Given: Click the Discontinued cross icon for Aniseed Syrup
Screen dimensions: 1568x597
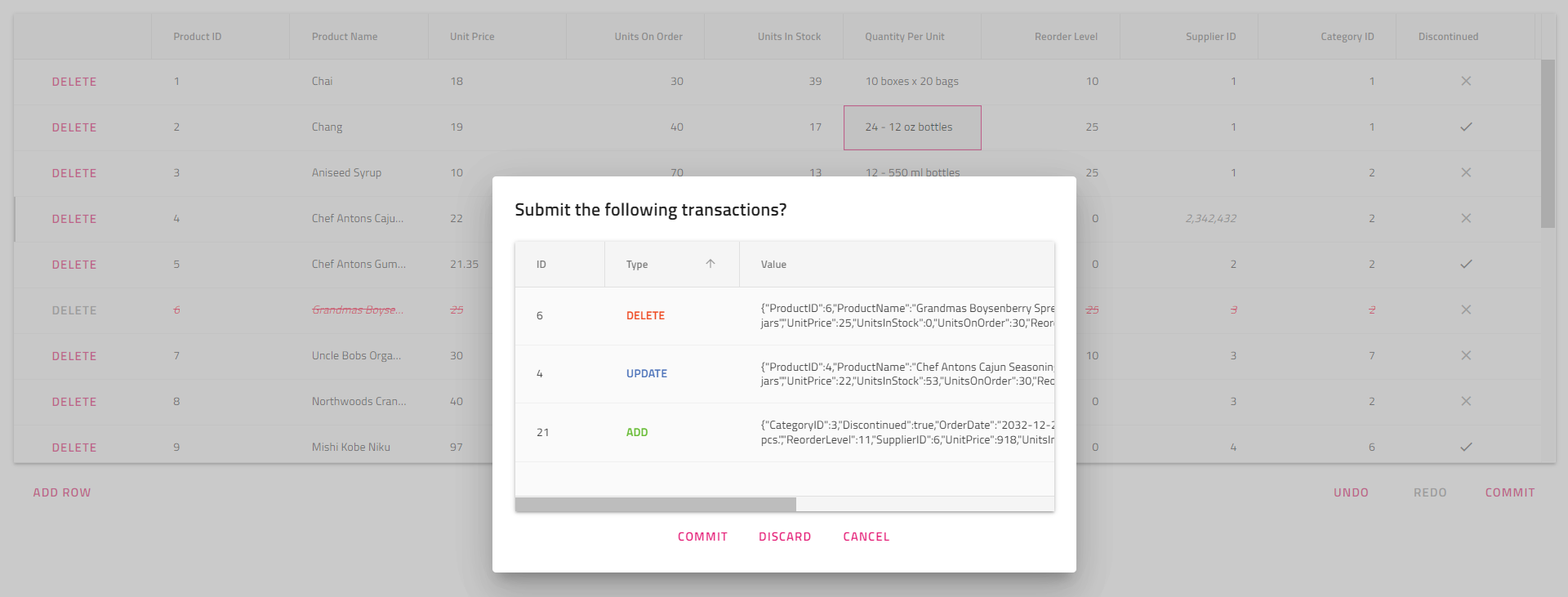Looking at the screenshot, I should click(1466, 172).
